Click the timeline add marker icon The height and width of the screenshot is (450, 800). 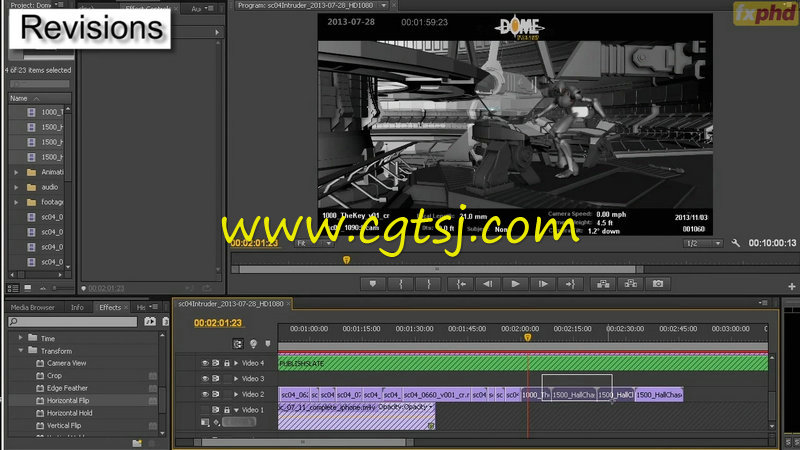(x=268, y=344)
